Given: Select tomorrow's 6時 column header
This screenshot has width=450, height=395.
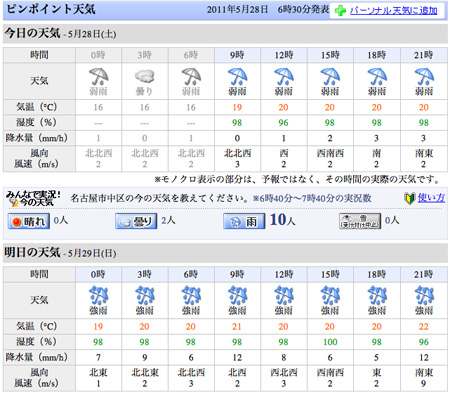Looking at the screenshot, I should click(191, 274).
